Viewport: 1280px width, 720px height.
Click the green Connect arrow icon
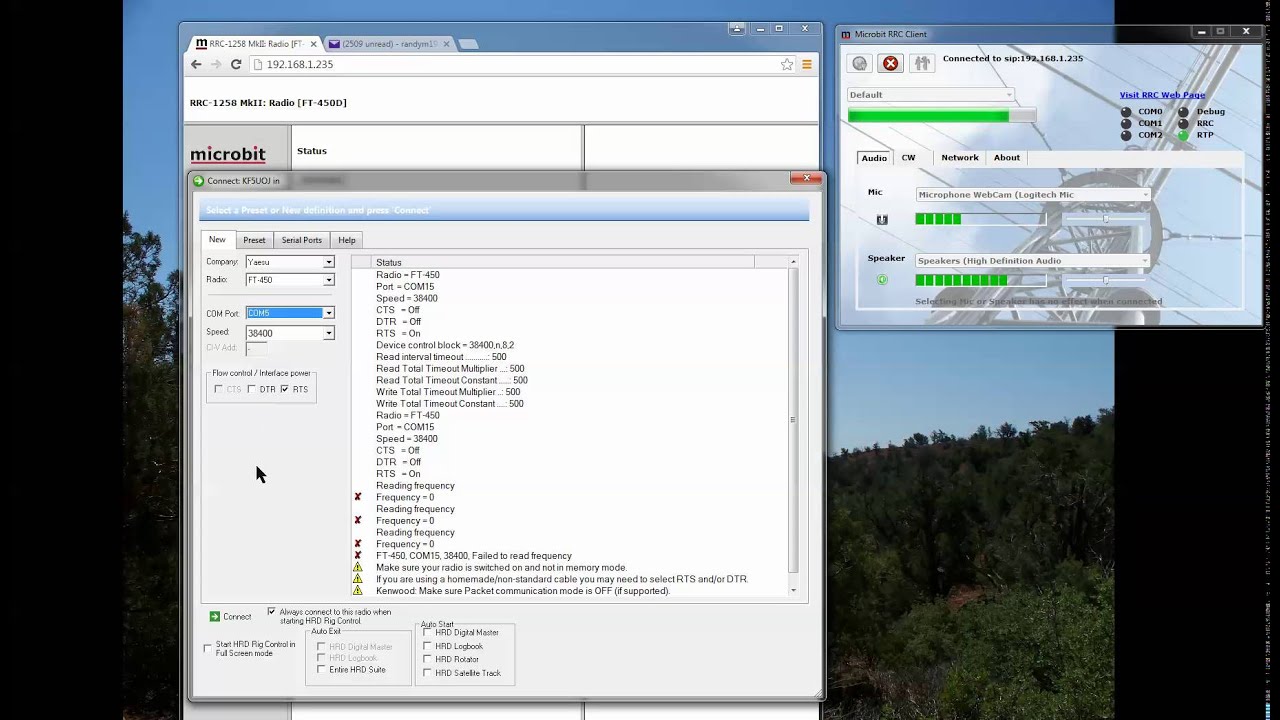pyautogui.click(x=214, y=617)
